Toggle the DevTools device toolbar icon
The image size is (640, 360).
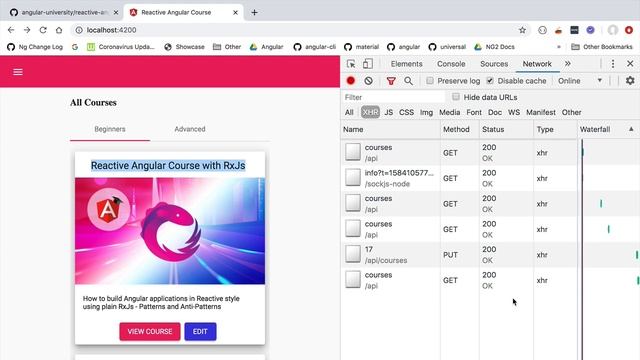tap(368, 64)
